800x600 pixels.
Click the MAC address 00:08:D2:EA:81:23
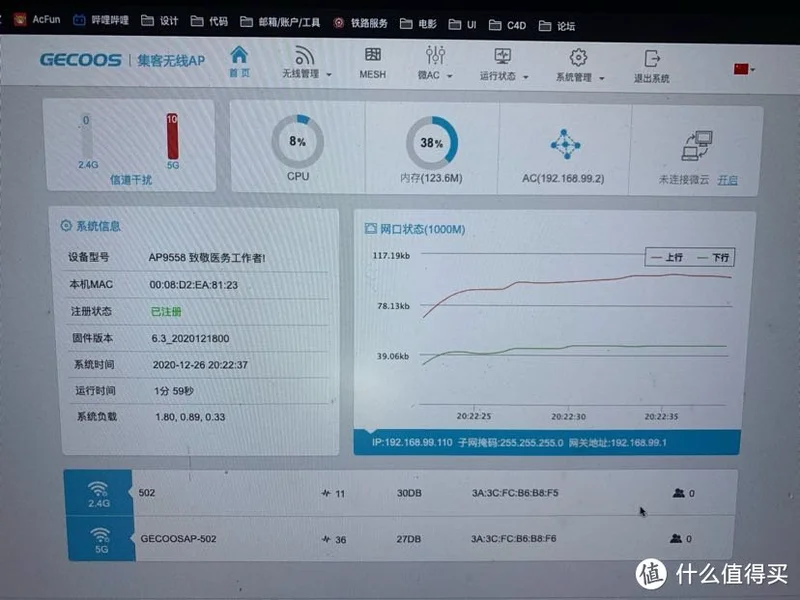coord(193,285)
